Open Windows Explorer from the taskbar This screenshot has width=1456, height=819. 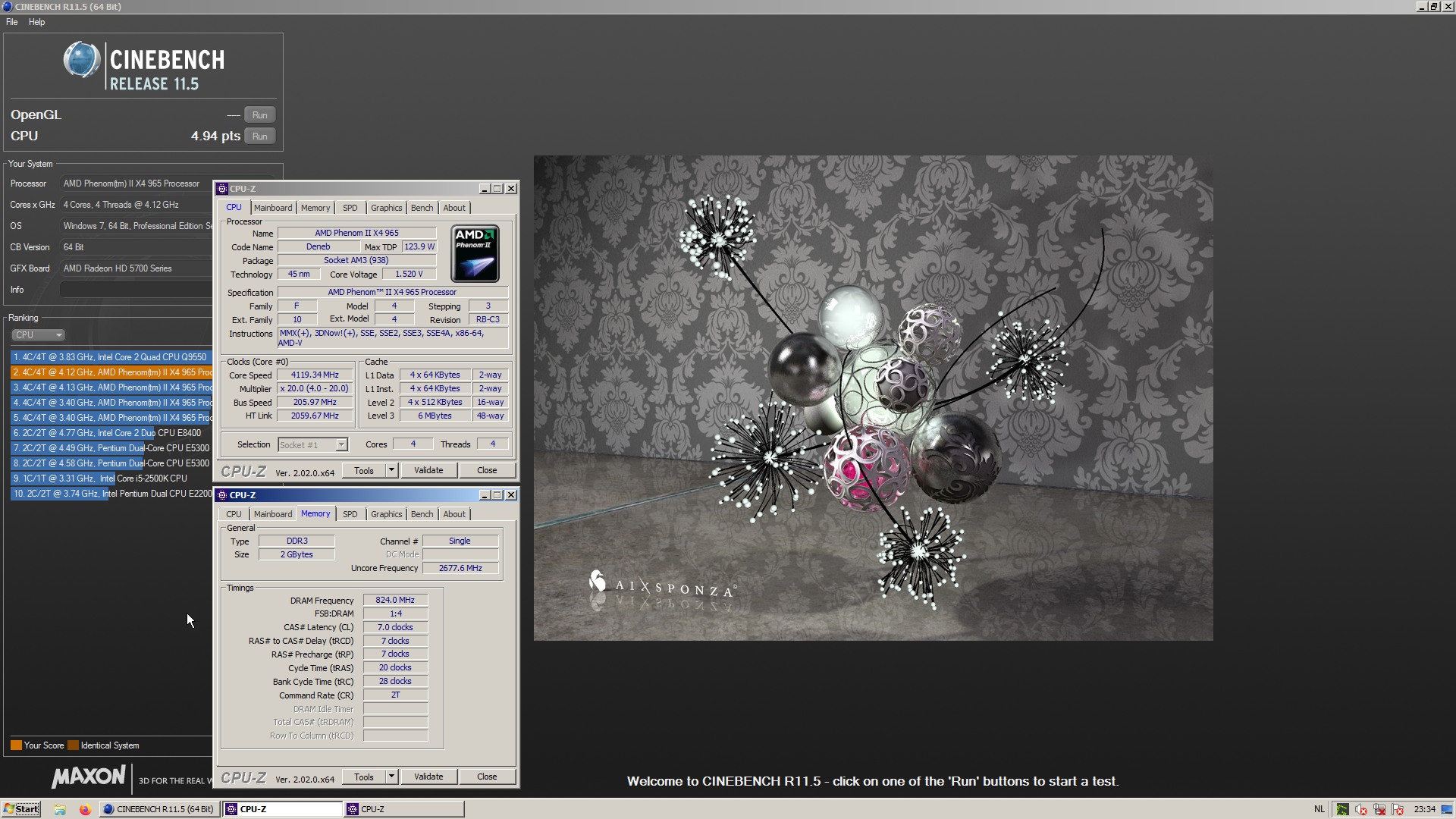coord(60,809)
